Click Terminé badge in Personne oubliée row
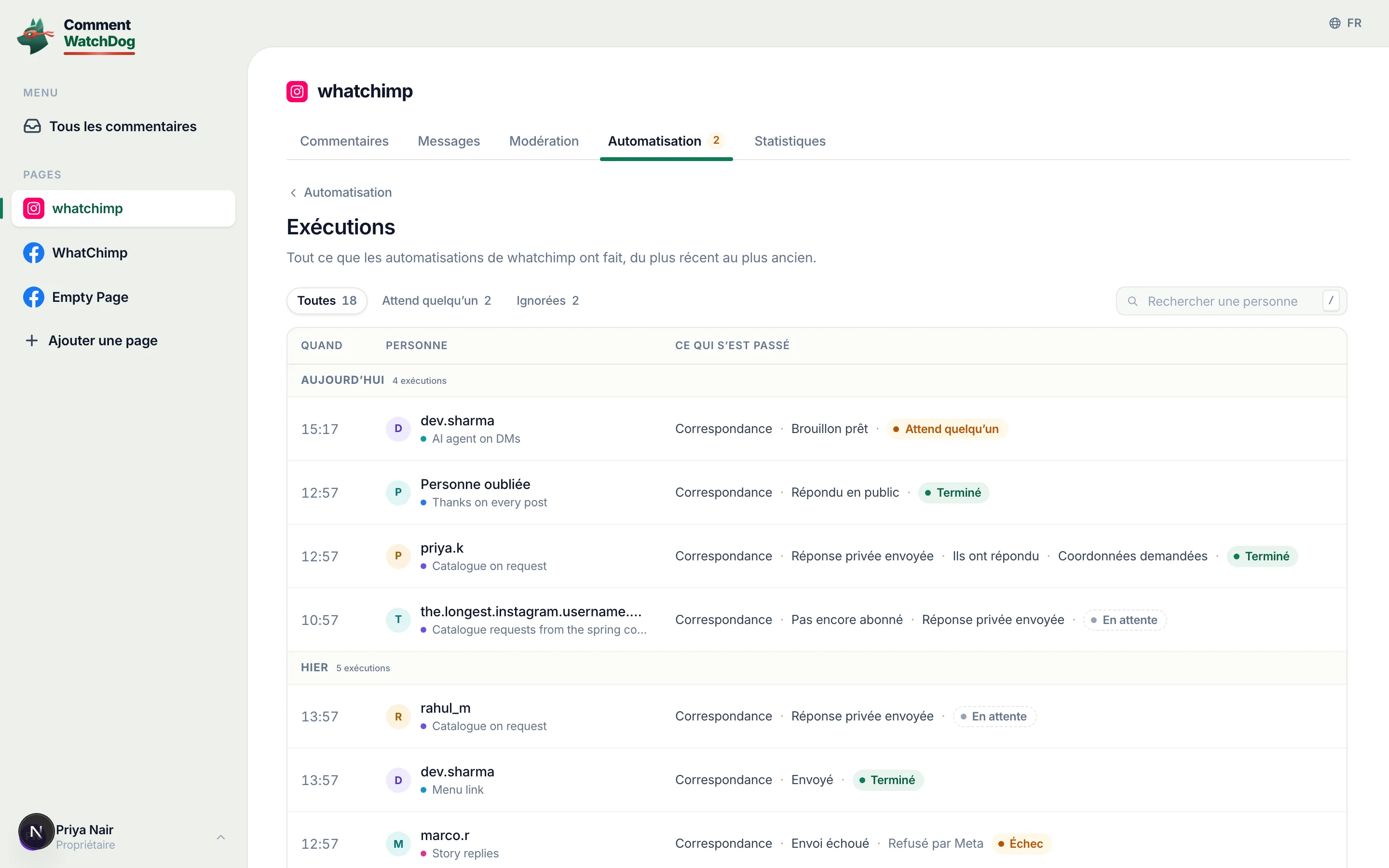Screen dimensions: 1389x868 click(x=953, y=492)
